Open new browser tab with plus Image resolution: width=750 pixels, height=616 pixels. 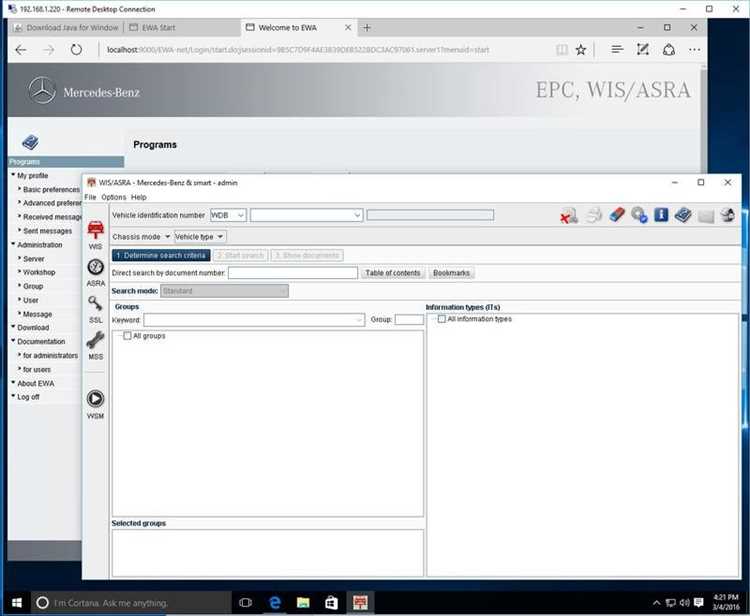pos(367,28)
